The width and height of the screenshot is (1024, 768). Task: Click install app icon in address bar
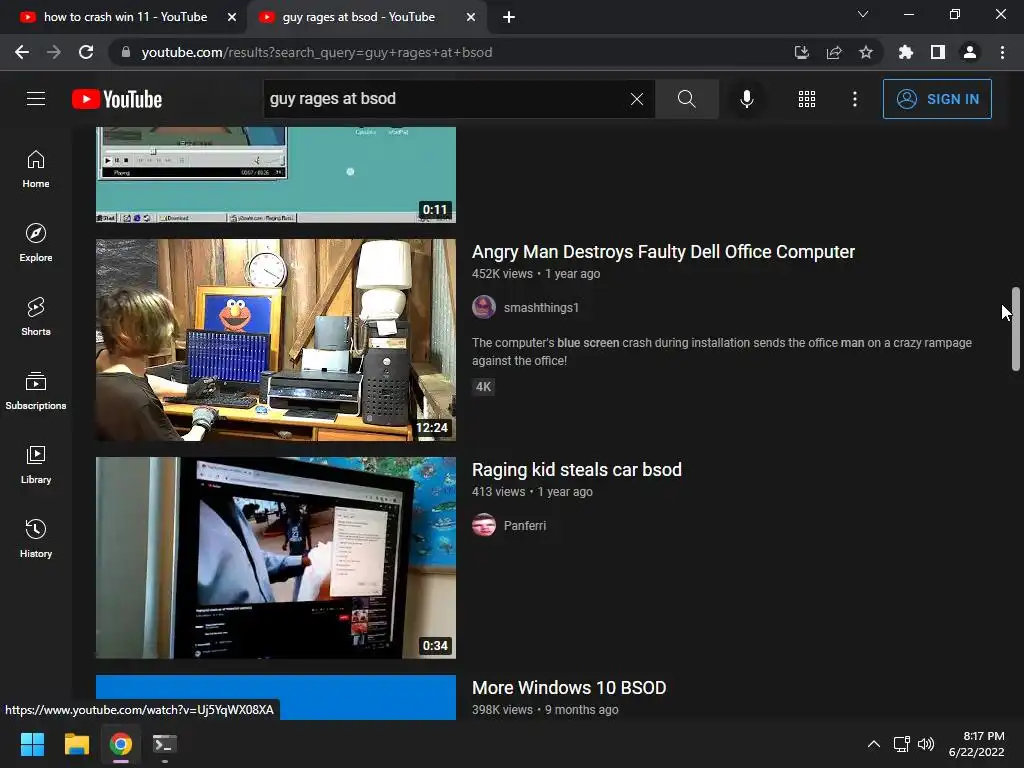click(801, 52)
